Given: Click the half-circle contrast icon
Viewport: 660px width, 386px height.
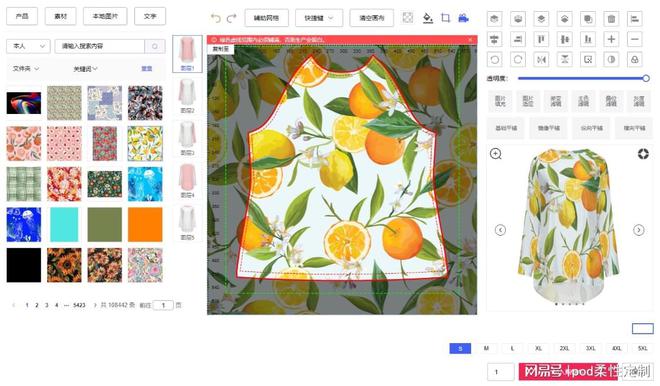Looking at the screenshot, I should 611,59.
